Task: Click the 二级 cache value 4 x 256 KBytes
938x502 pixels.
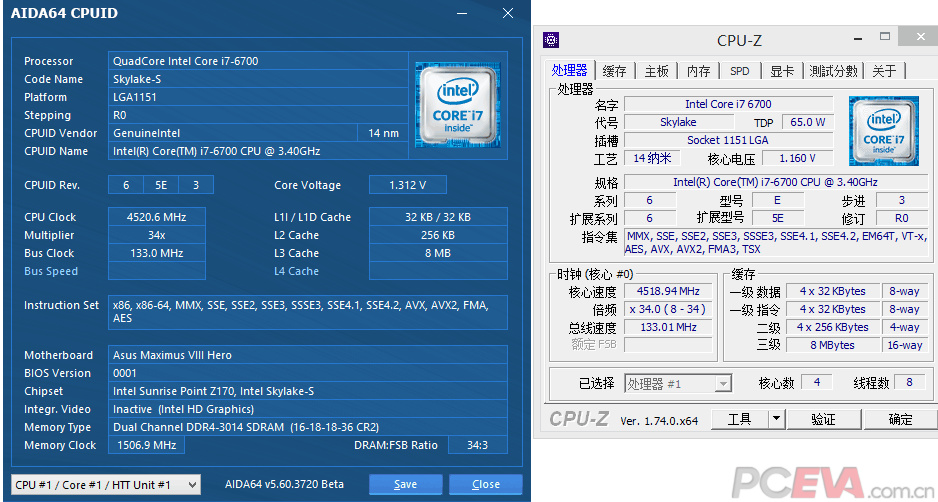Action: 832,327
